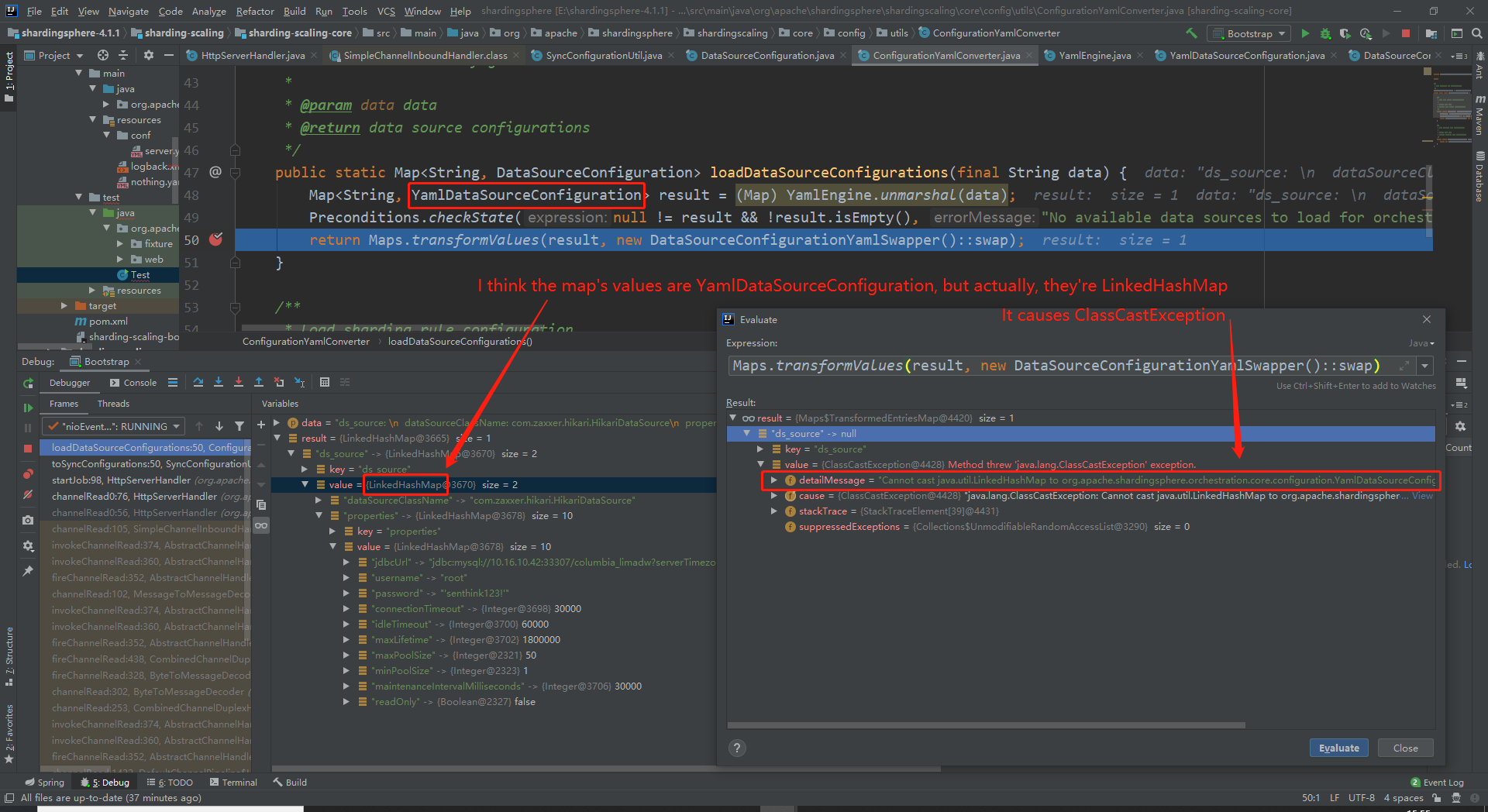1488x812 pixels.
Task: Open the VCS menu
Action: (386, 11)
